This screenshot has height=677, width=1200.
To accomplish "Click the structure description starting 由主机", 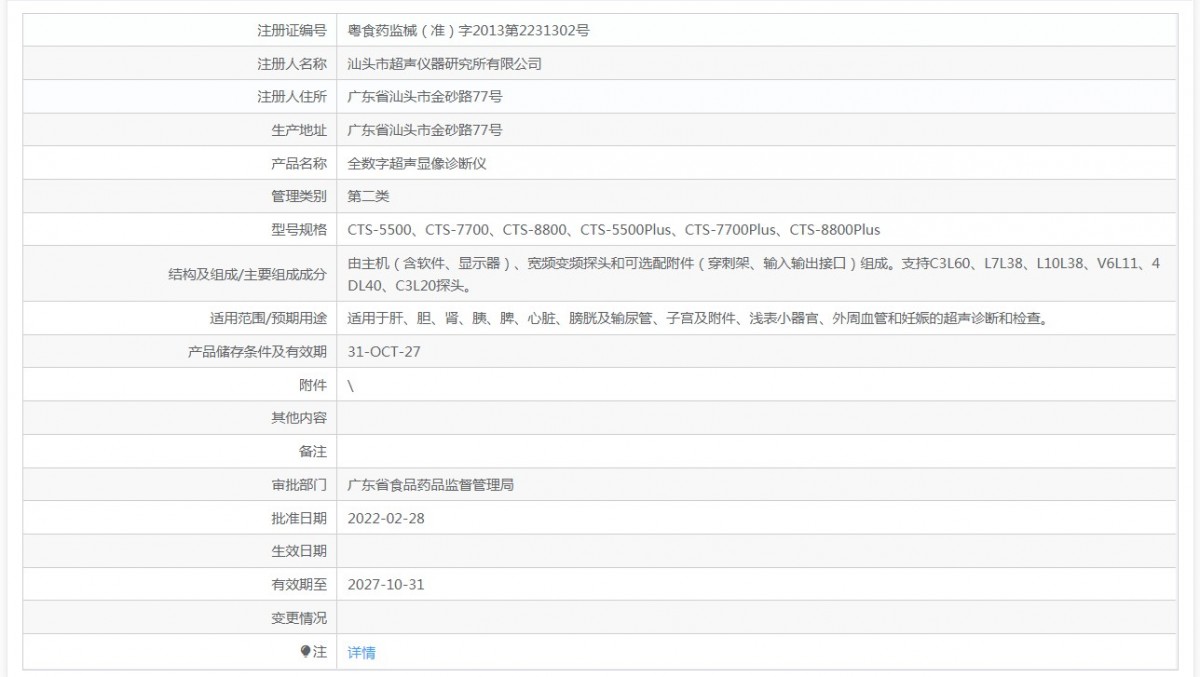I will (753, 273).
